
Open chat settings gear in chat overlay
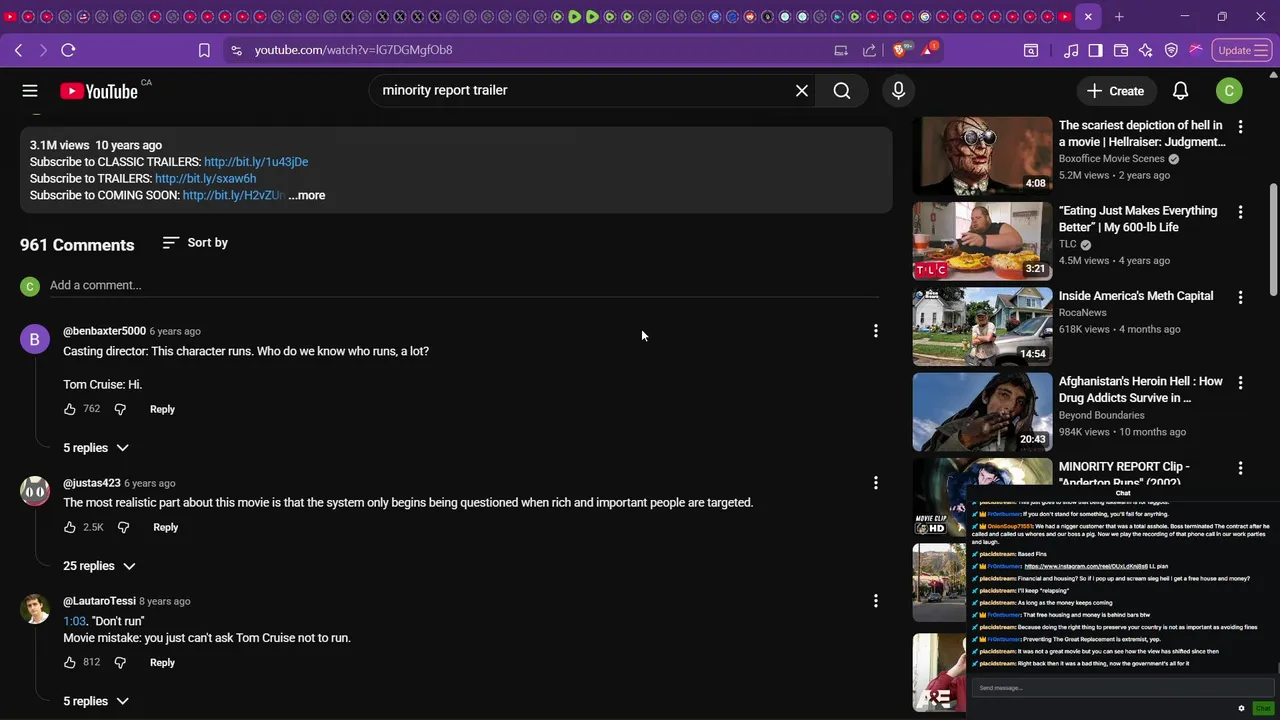point(1242,708)
